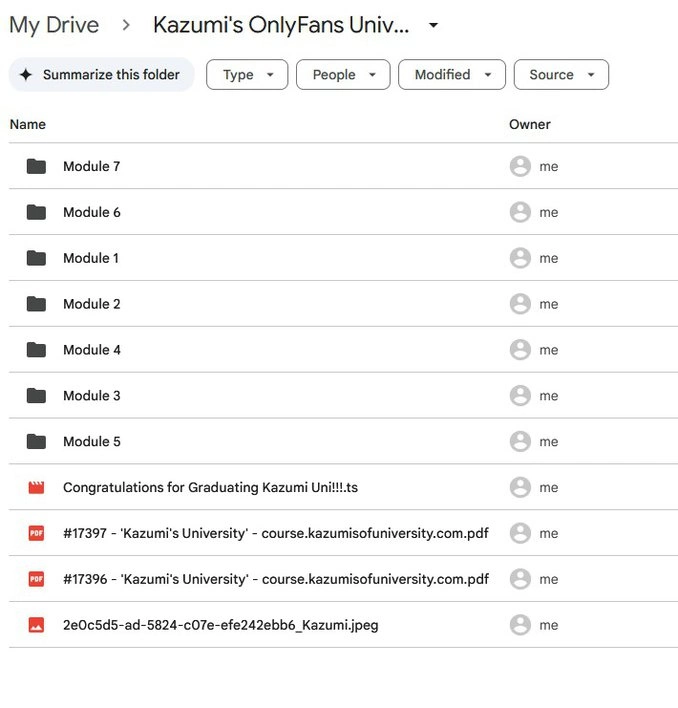The image size is (678, 708).
Task: Click 'me' owner text in Module 1 row
Action: 548,259
